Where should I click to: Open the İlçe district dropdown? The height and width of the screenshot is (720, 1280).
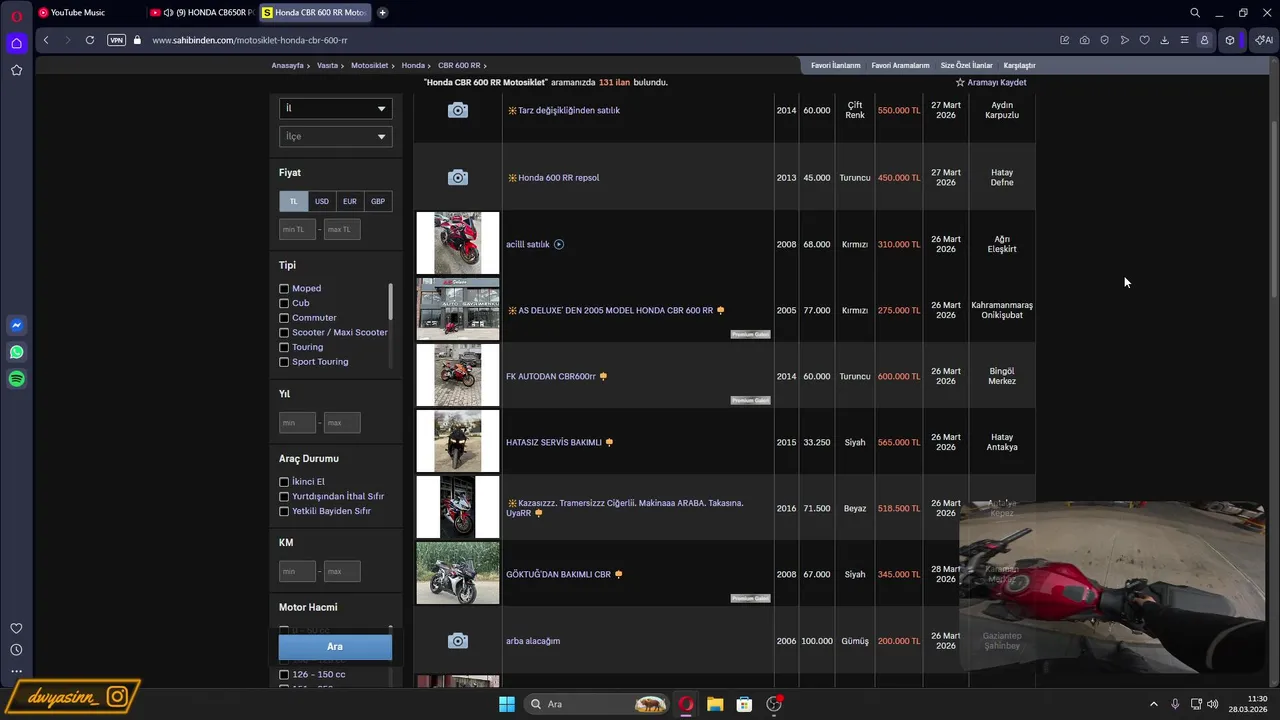(x=335, y=136)
